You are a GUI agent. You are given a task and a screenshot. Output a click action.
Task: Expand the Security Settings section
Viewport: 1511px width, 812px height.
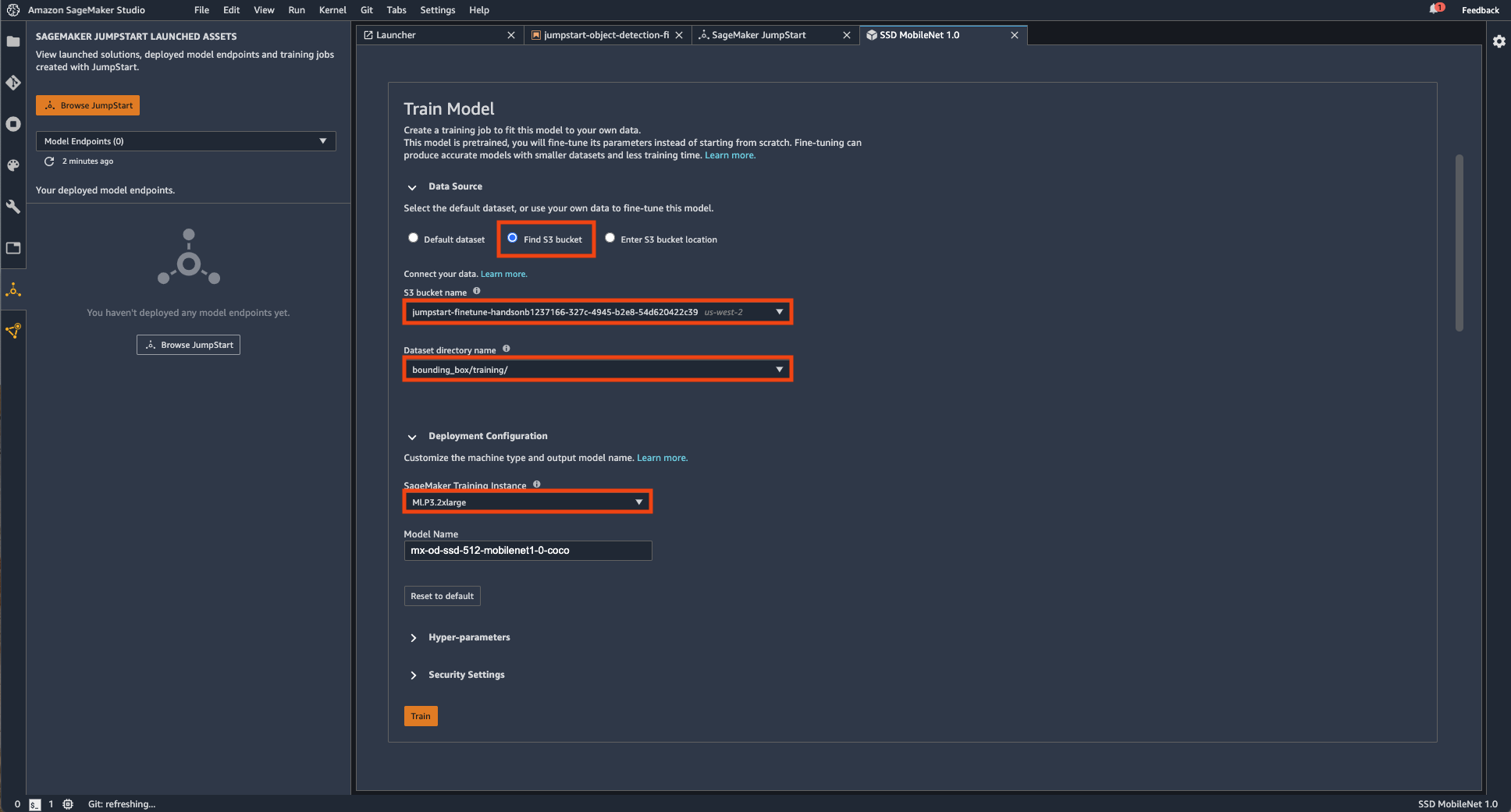pyautogui.click(x=413, y=675)
